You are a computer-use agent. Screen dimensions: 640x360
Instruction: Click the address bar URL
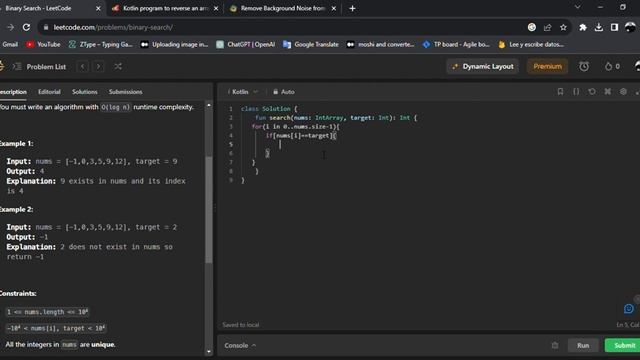(113, 27)
